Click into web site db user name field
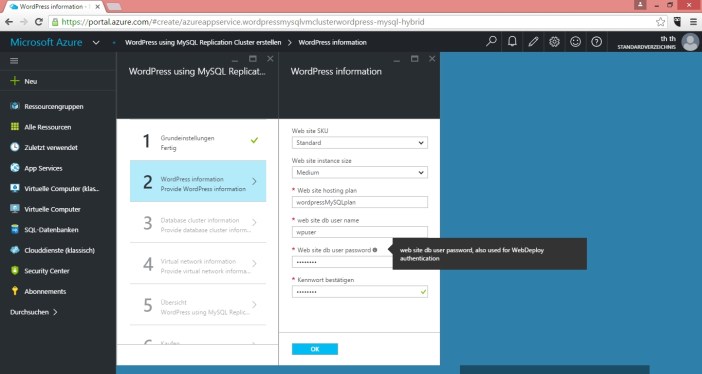 tap(360, 232)
